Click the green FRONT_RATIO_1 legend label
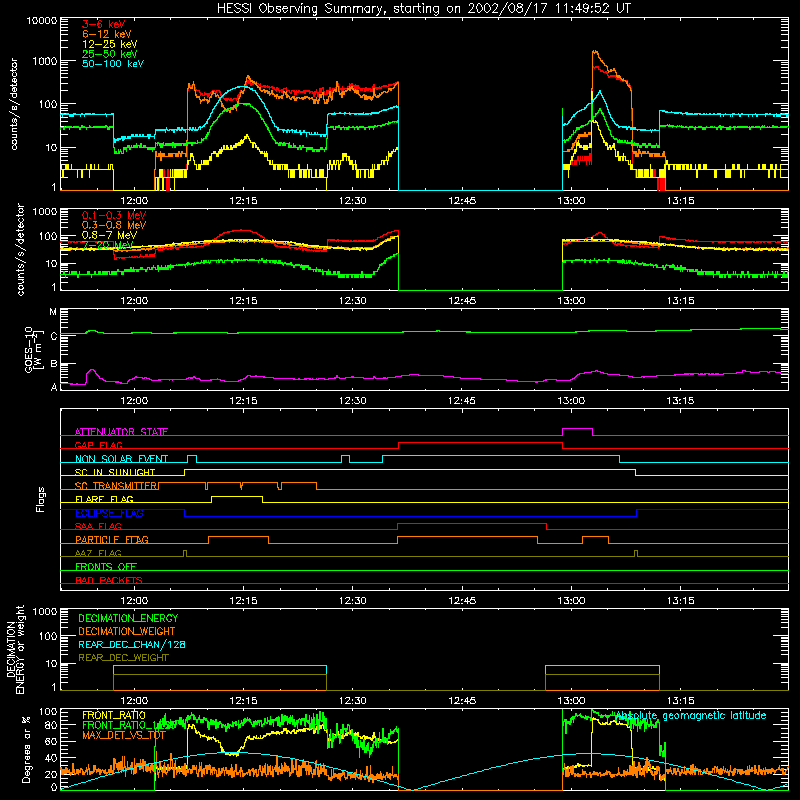 click(x=129, y=725)
